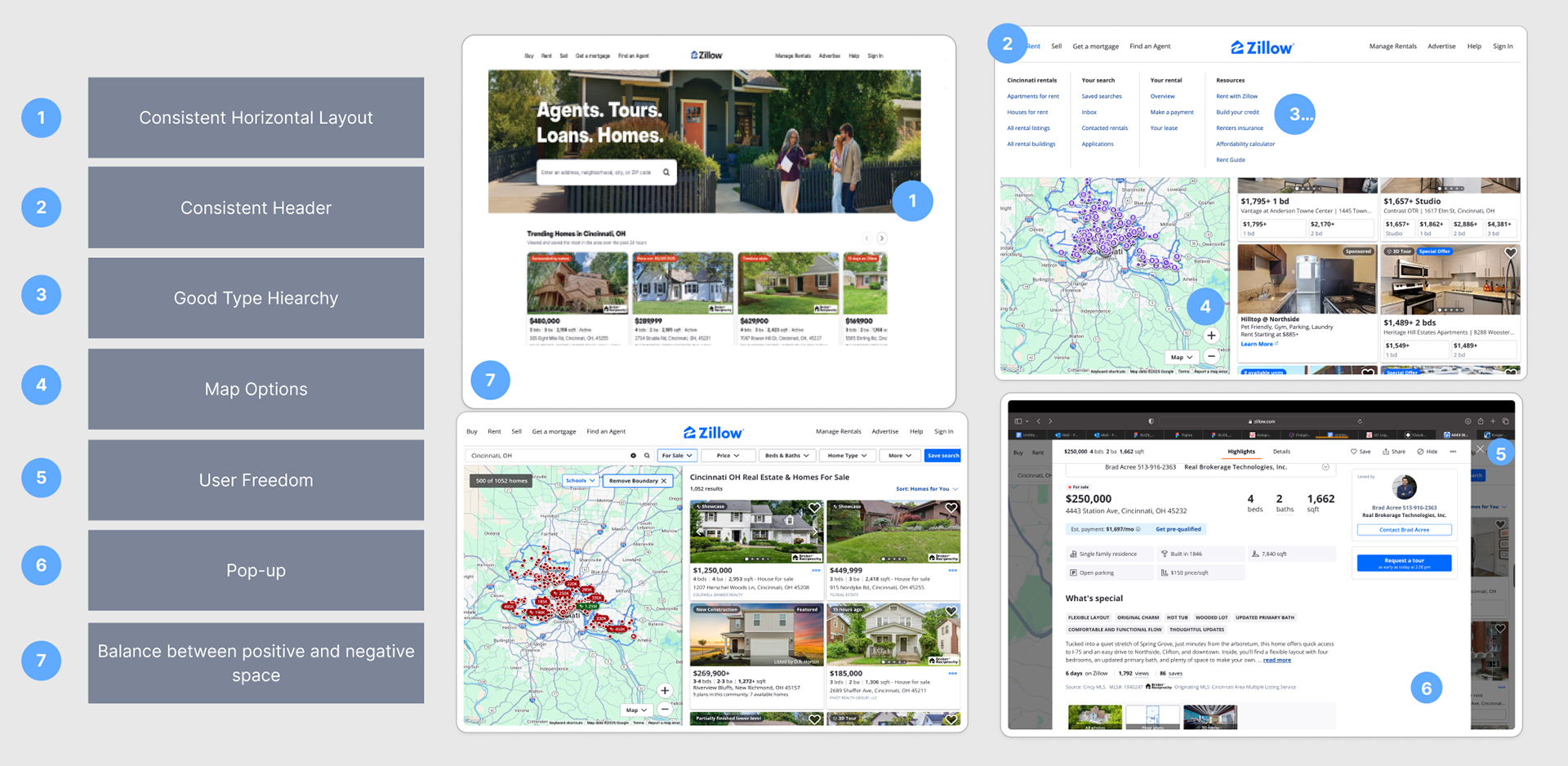Open the For Sale filter dropdown

(677, 456)
